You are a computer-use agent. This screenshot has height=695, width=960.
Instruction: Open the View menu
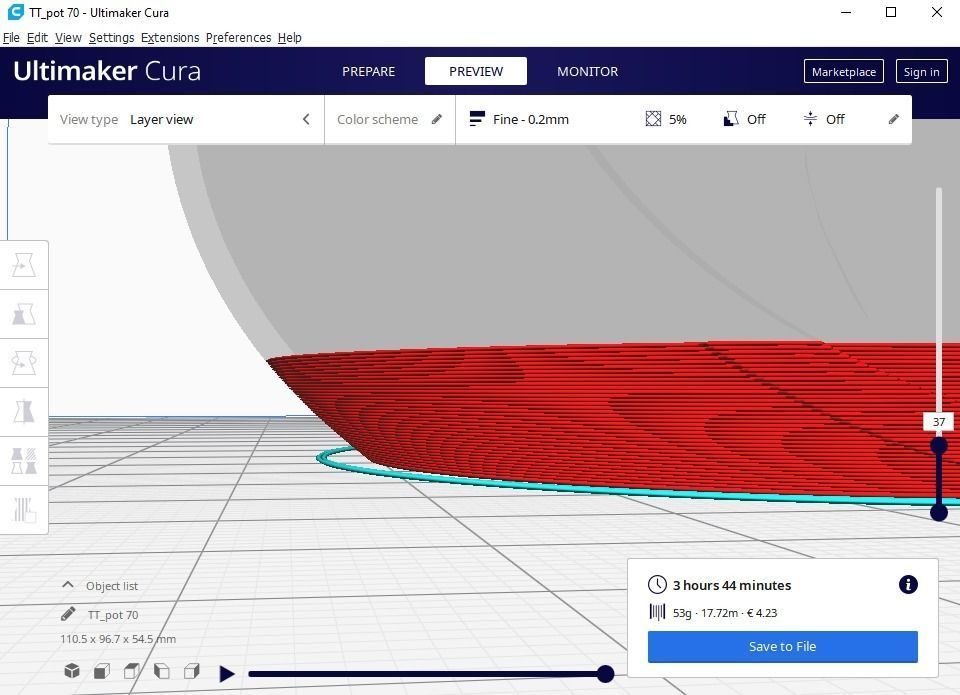pos(68,37)
